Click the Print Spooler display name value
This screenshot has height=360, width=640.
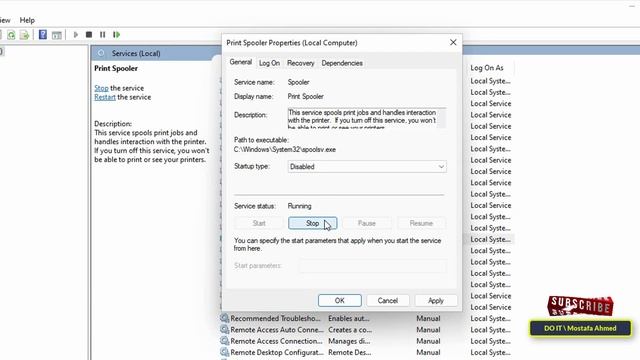click(x=306, y=96)
